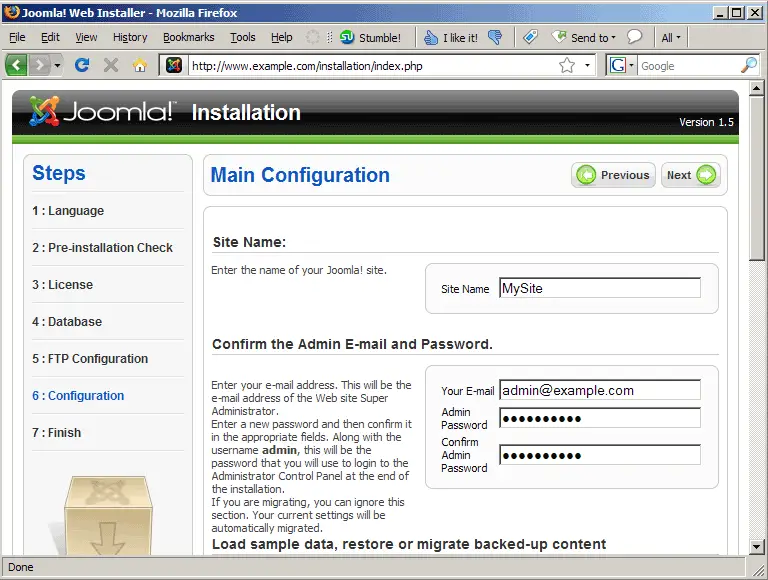The height and width of the screenshot is (580, 768).
Task: Click the Version 1.5 text
Action: click(x=706, y=122)
